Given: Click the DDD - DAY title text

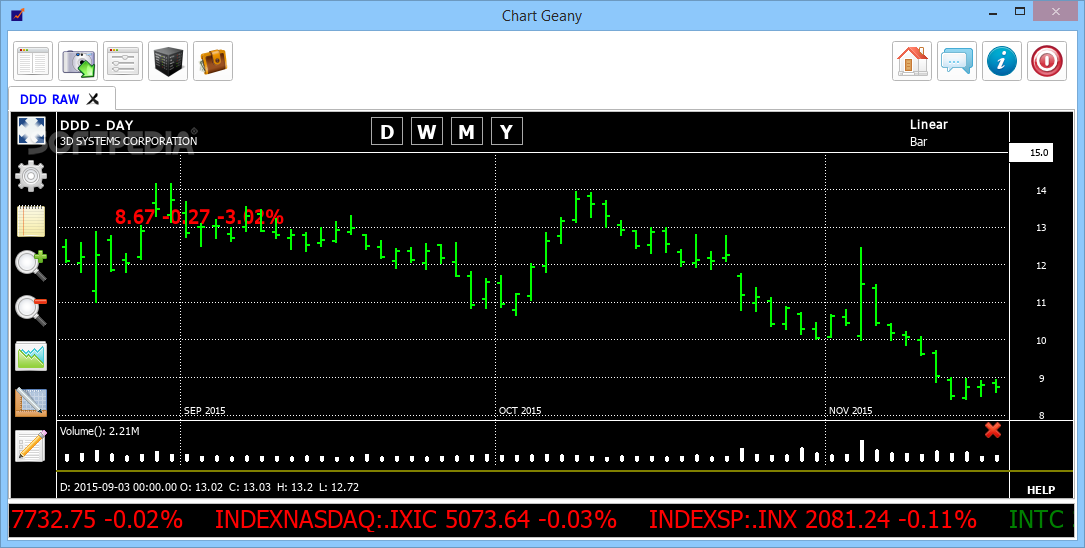Looking at the screenshot, I should [96, 125].
